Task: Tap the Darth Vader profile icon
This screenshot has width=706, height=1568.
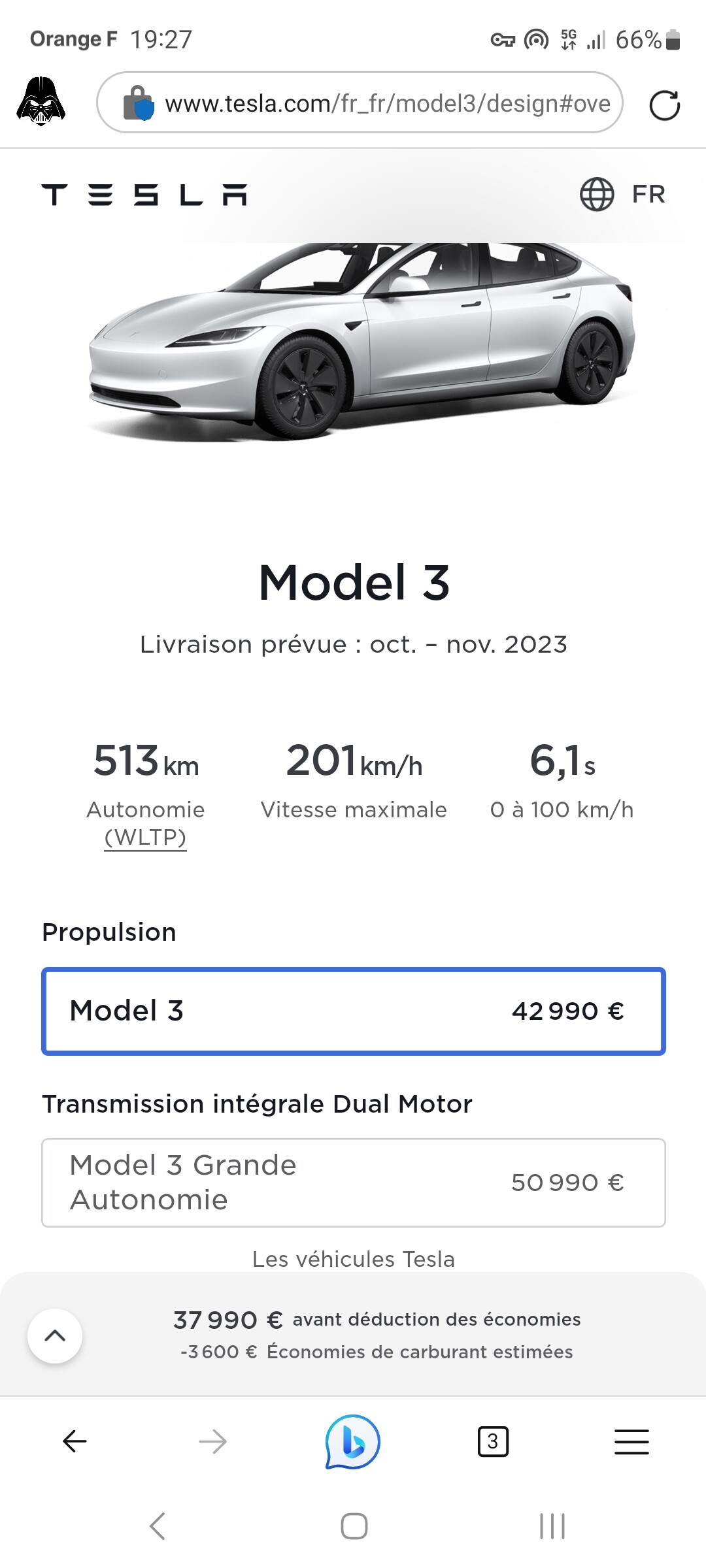Action: click(x=41, y=102)
